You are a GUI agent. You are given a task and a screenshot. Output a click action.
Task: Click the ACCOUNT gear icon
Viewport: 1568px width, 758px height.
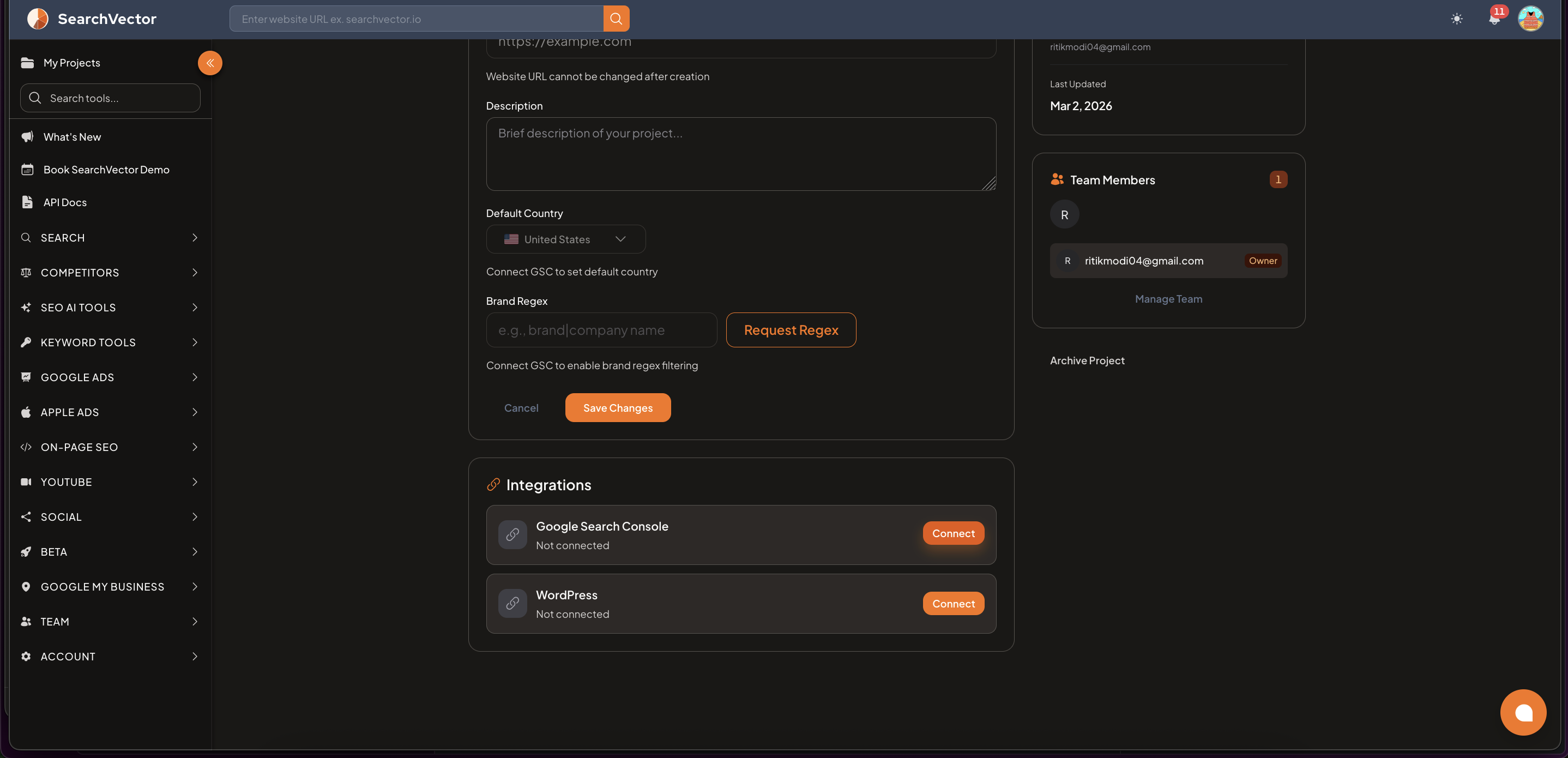[26, 657]
